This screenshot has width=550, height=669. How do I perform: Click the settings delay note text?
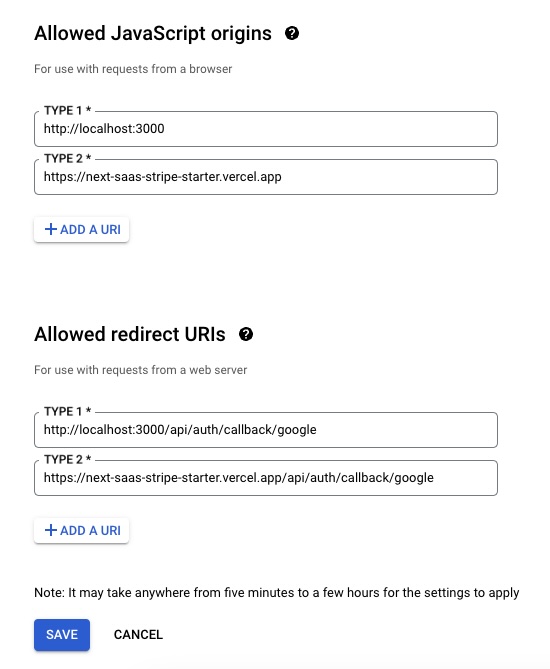point(276,593)
